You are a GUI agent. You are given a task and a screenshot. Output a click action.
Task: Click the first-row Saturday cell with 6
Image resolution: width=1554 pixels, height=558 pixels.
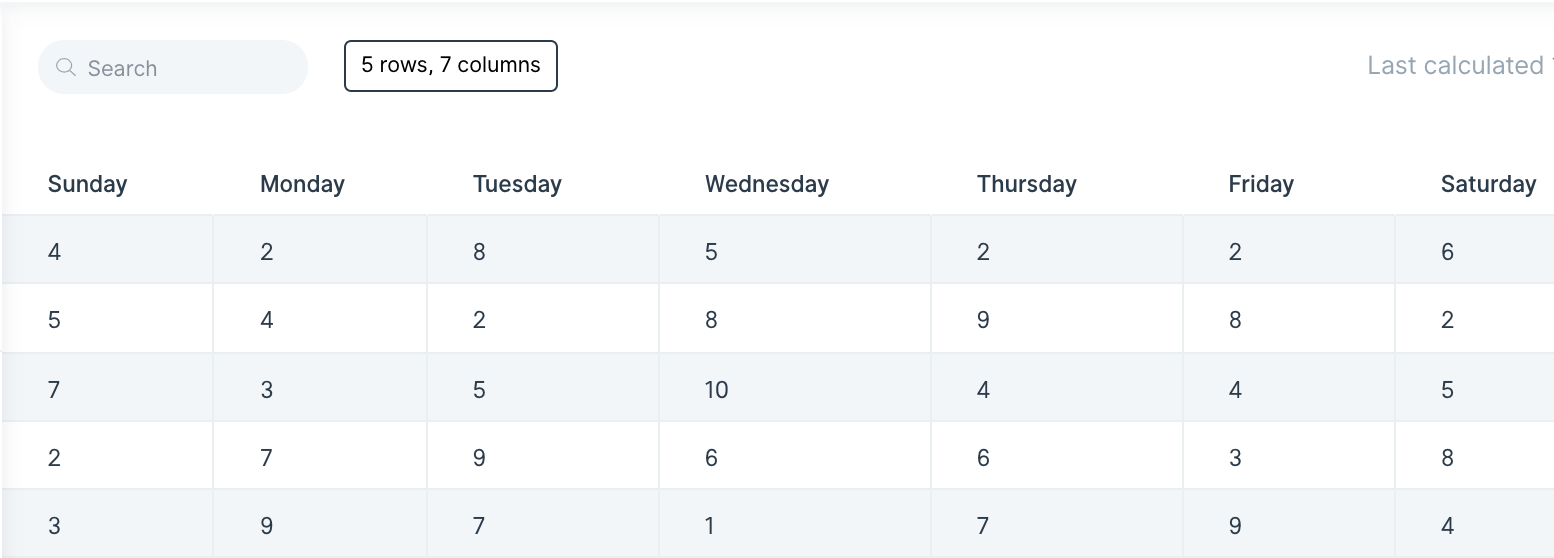(x=1475, y=250)
